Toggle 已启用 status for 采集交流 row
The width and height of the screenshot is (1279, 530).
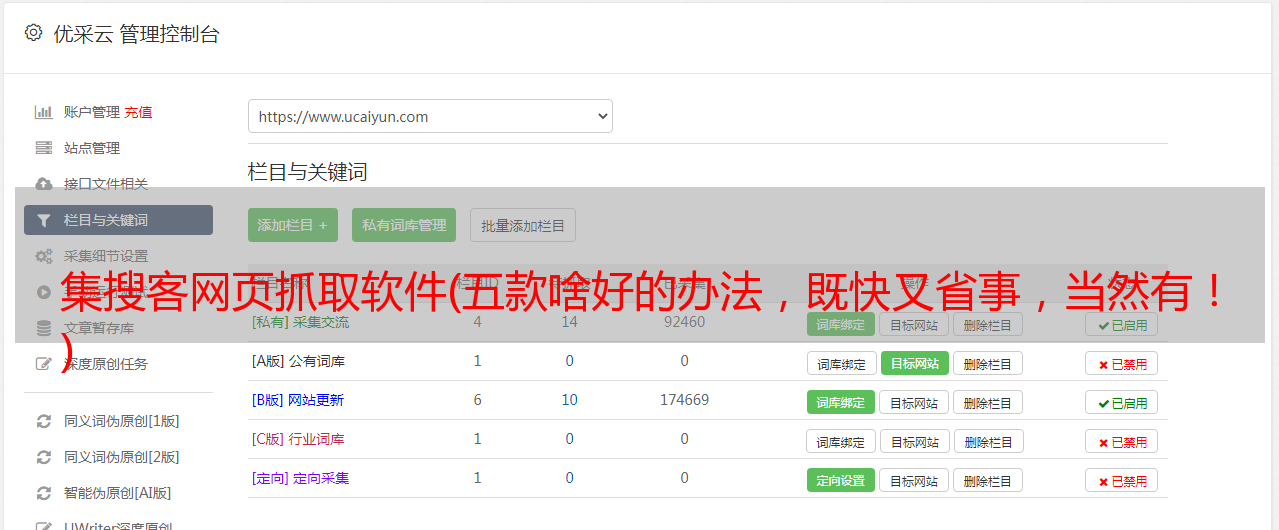coord(1122,324)
